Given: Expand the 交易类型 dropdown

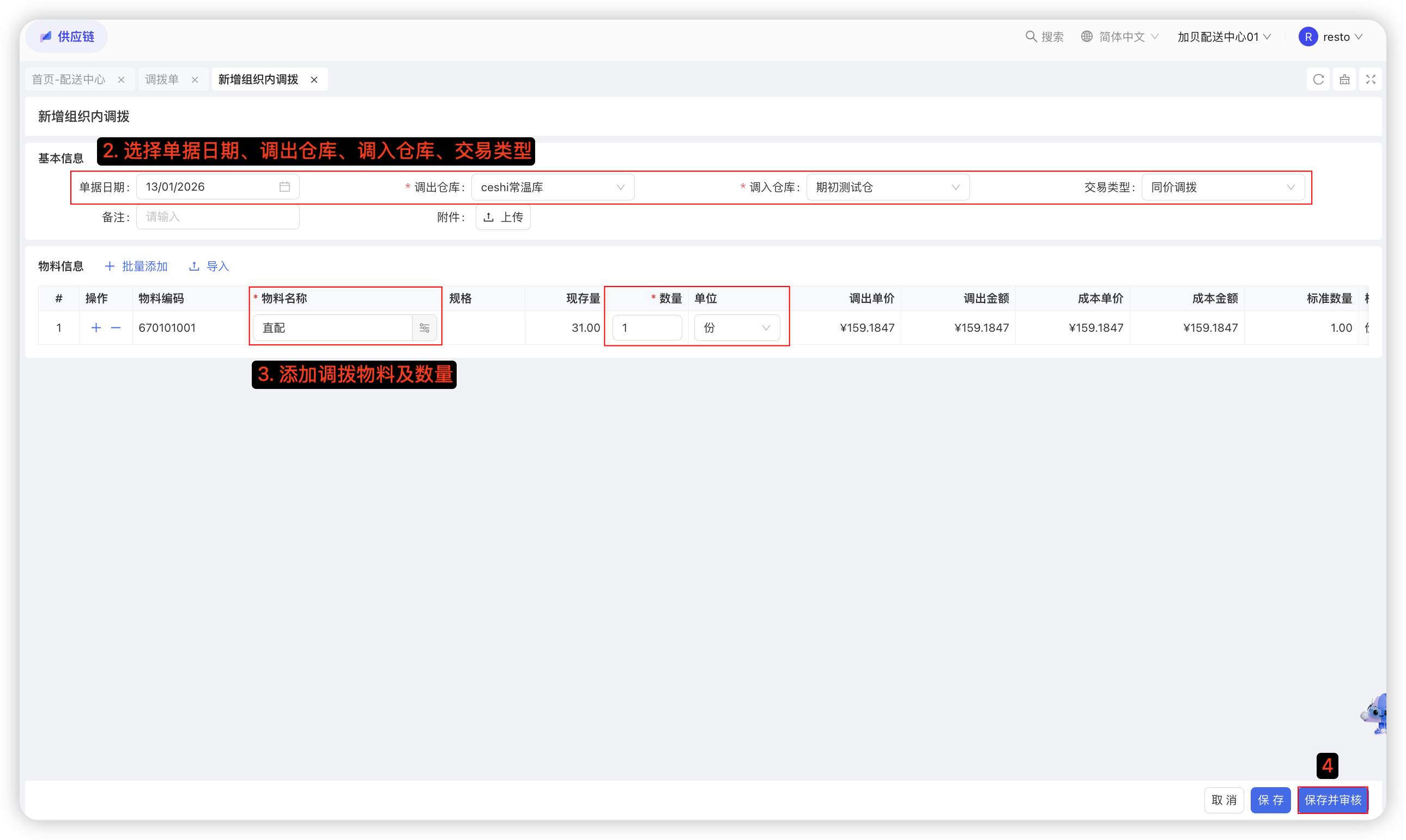Looking at the screenshot, I should pyautogui.click(x=1222, y=187).
